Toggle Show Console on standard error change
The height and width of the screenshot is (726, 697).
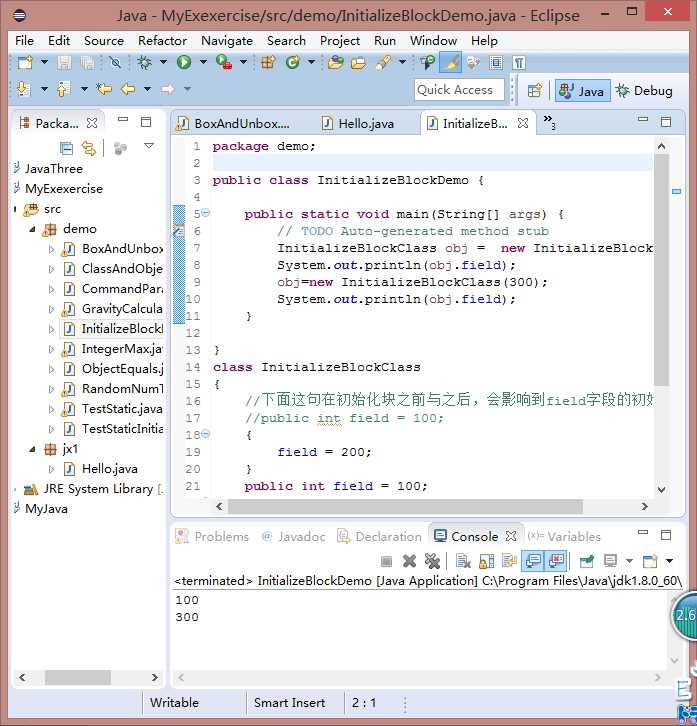(556, 561)
